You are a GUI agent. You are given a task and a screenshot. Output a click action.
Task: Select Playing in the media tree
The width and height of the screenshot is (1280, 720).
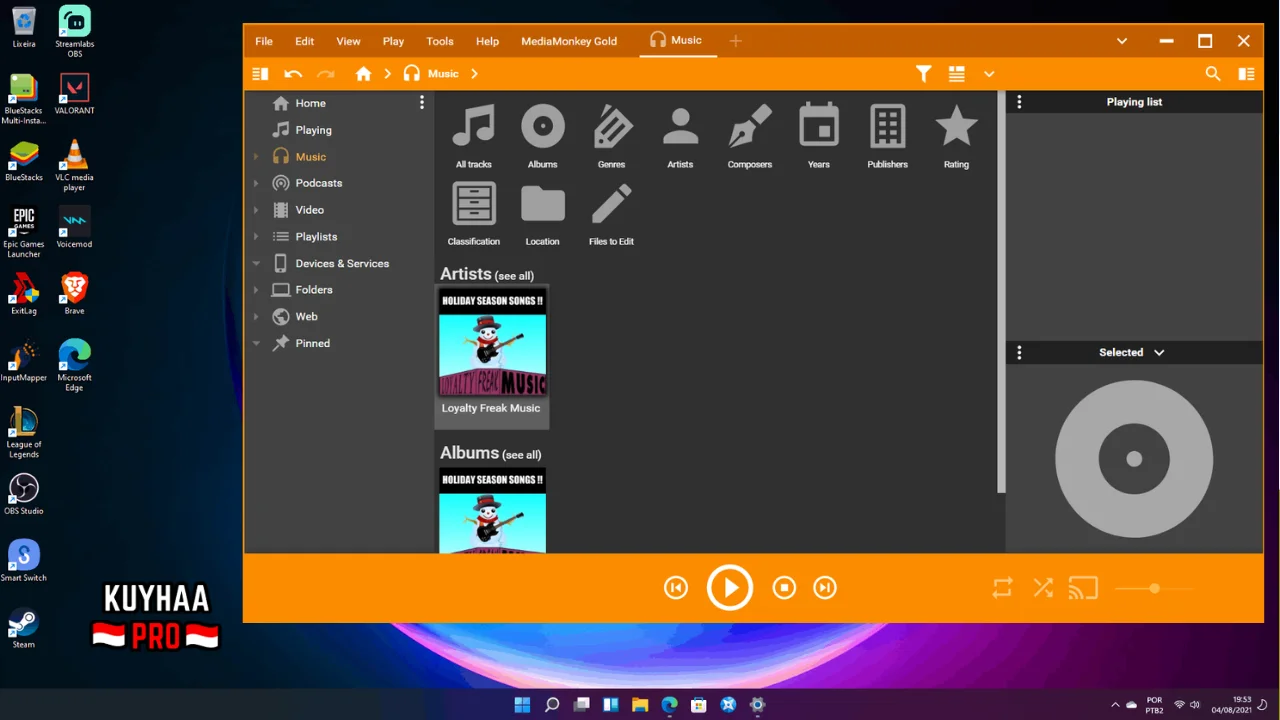click(313, 130)
